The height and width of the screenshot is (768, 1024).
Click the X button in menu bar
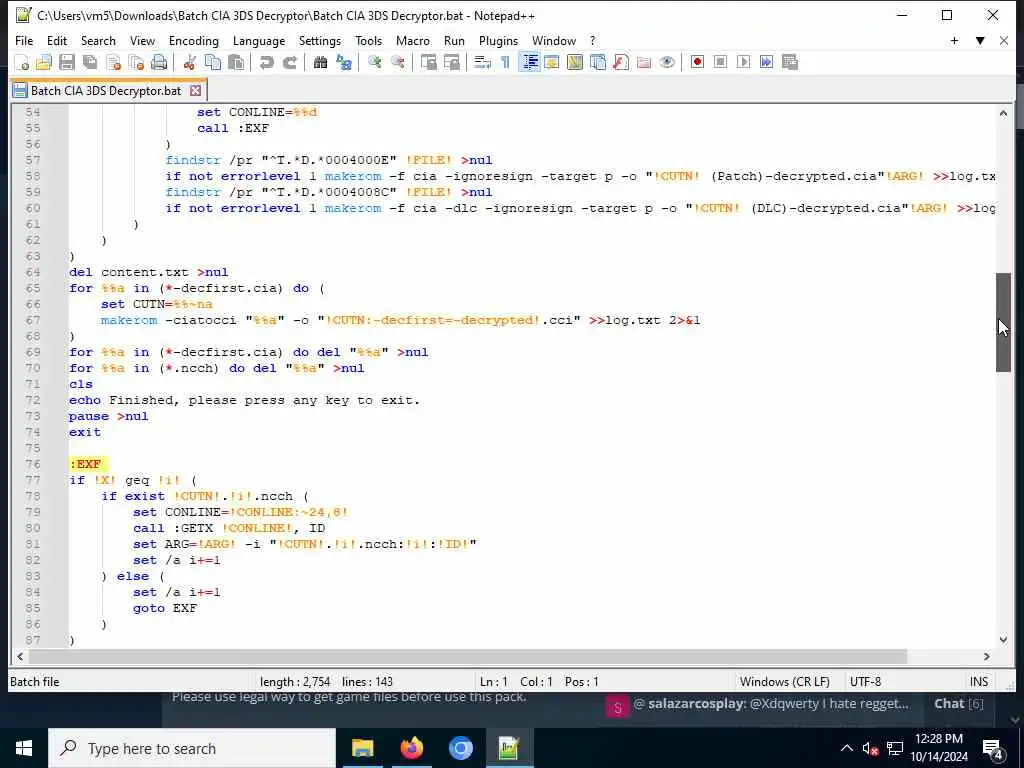click(x=1004, y=40)
